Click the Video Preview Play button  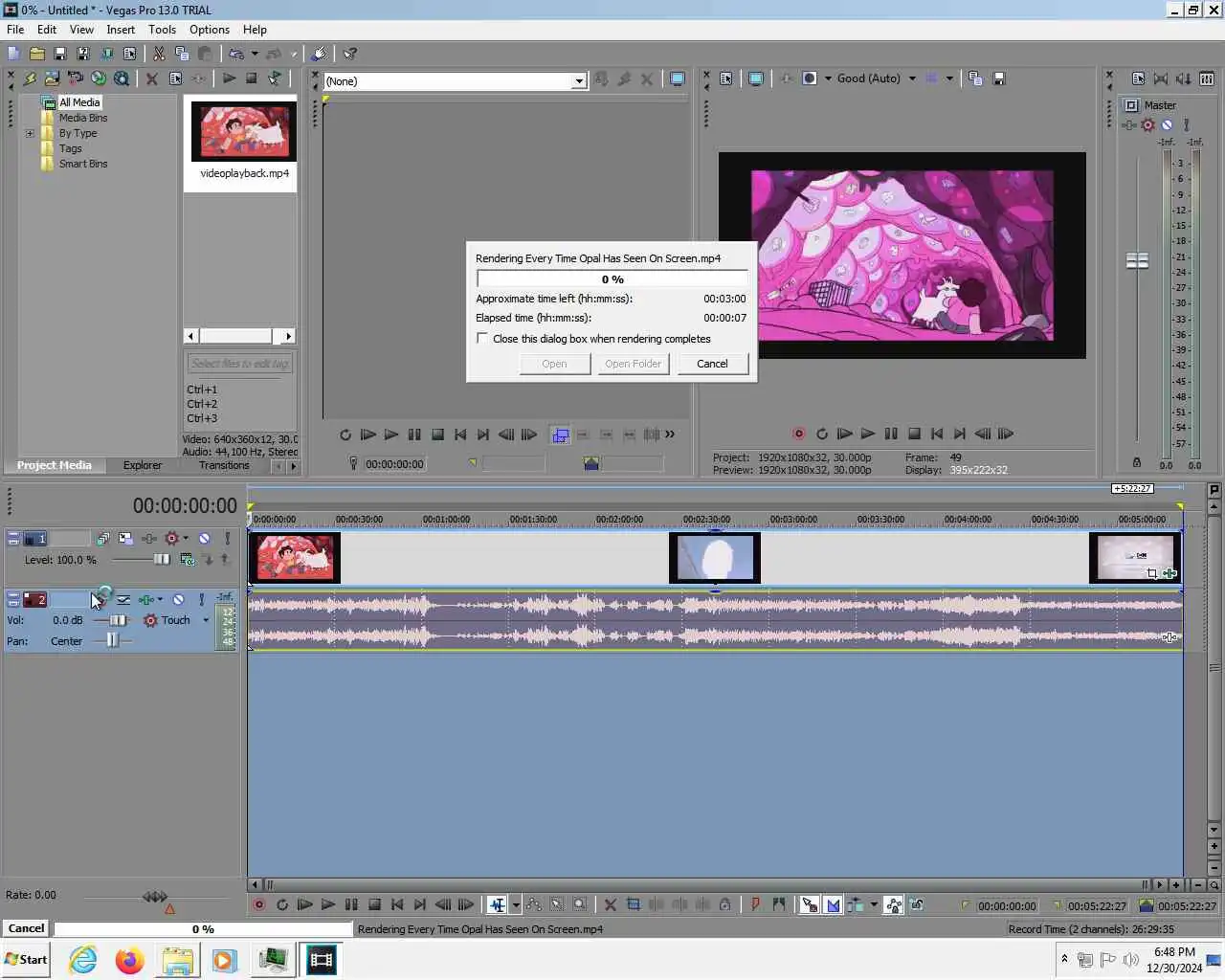tap(867, 434)
